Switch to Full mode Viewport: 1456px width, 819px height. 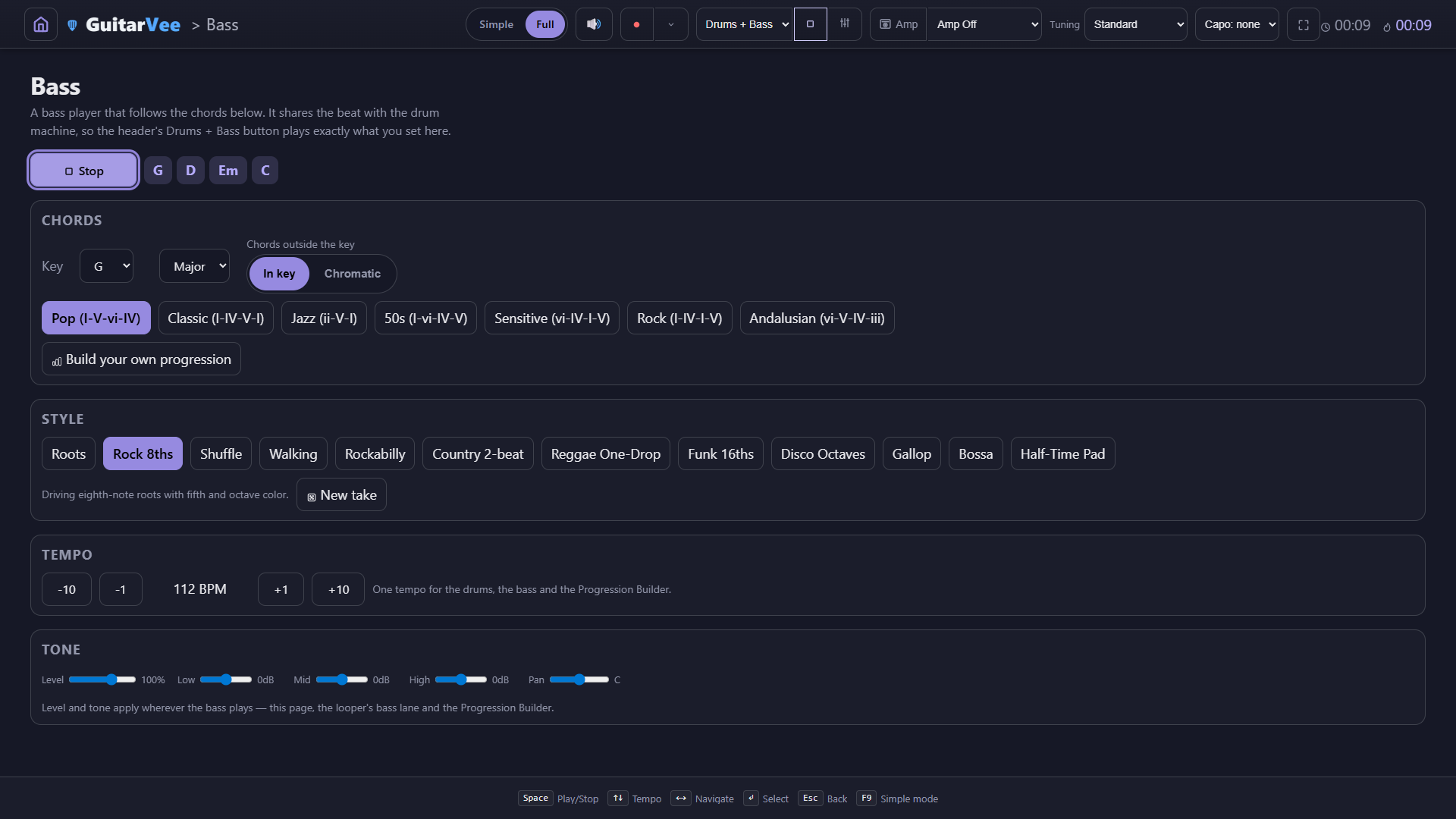point(545,24)
